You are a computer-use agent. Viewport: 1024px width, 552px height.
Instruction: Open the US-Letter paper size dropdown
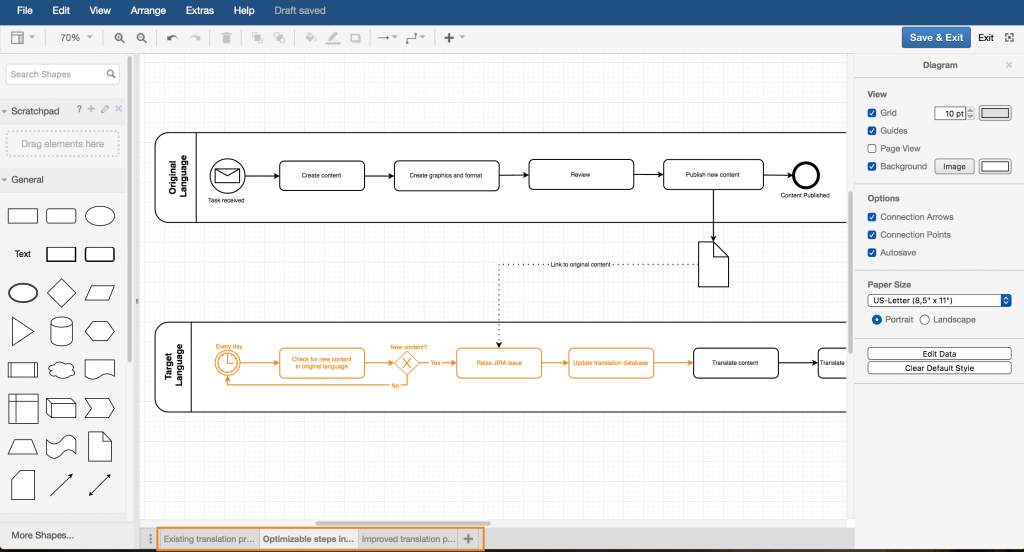point(939,300)
